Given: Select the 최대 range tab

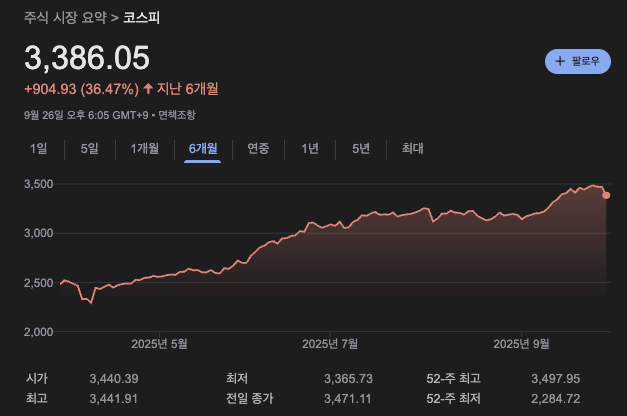Looking at the screenshot, I should tap(412, 149).
